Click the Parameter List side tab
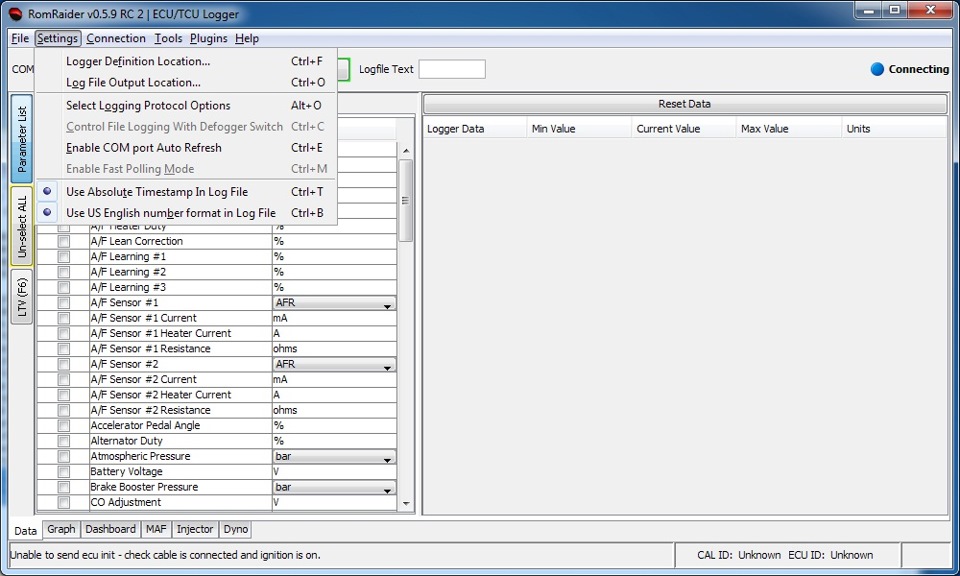Image resolution: width=960 pixels, height=576 pixels. 22,139
